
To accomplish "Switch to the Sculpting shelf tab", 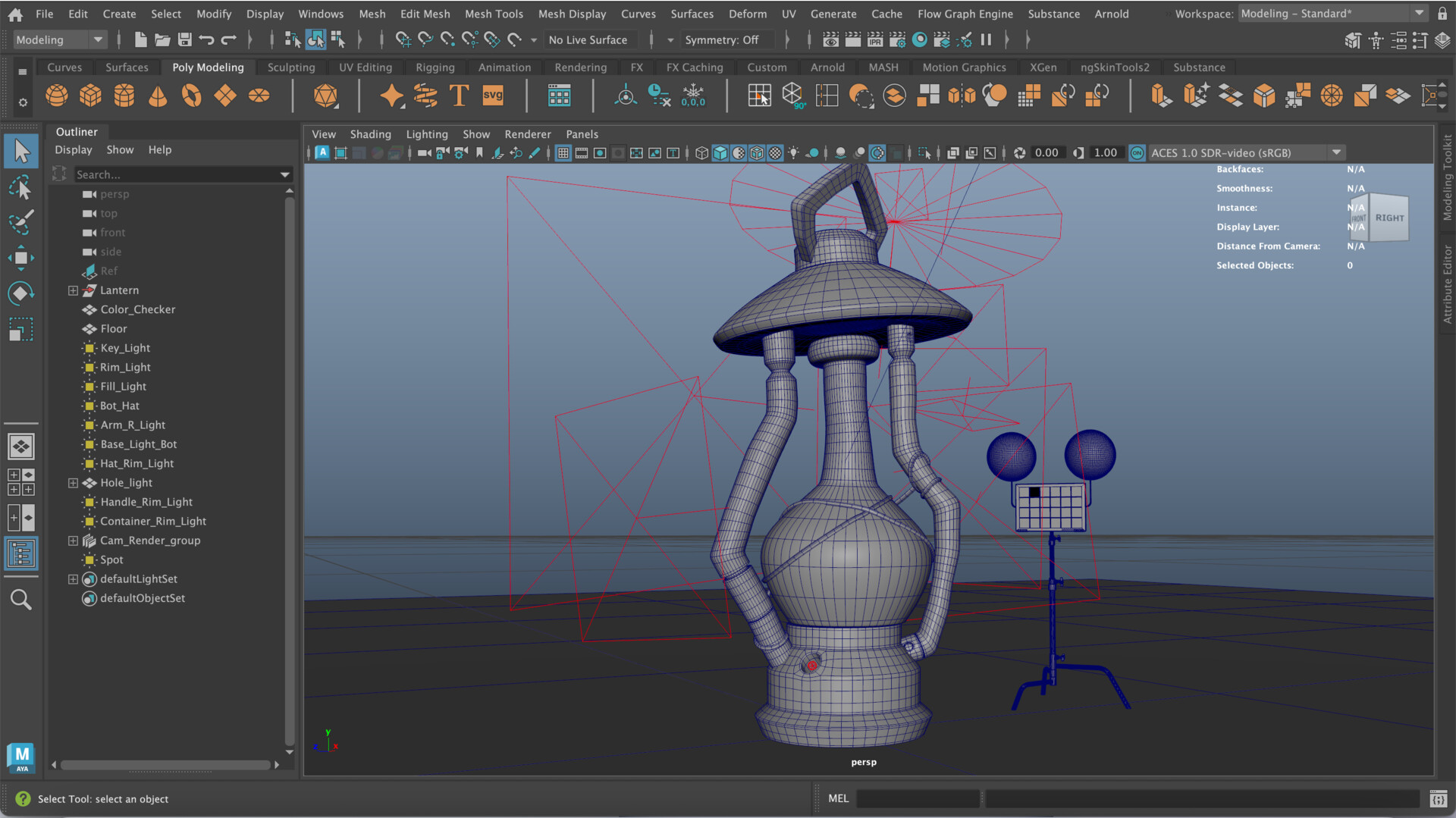I will click(x=290, y=67).
